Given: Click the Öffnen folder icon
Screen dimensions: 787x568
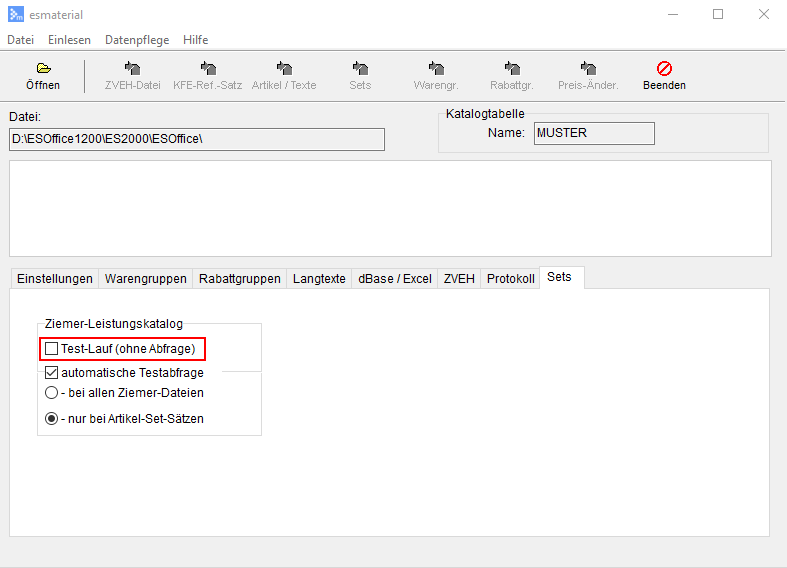Looking at the screenshot, I should click(43, 69).
